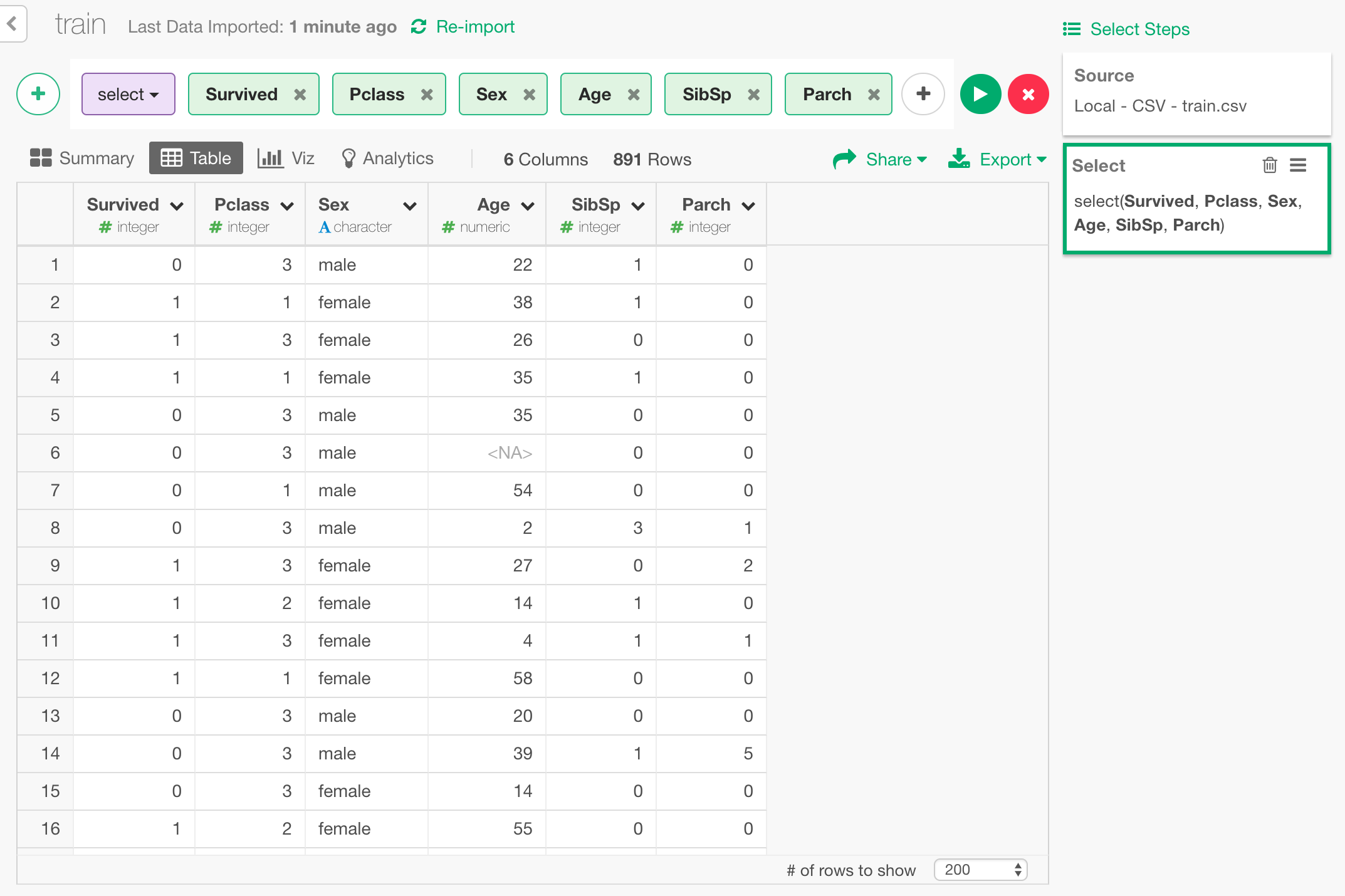1345x896 pixels.
Task: Remove the Sex column tag
Action: pos(530,95)
